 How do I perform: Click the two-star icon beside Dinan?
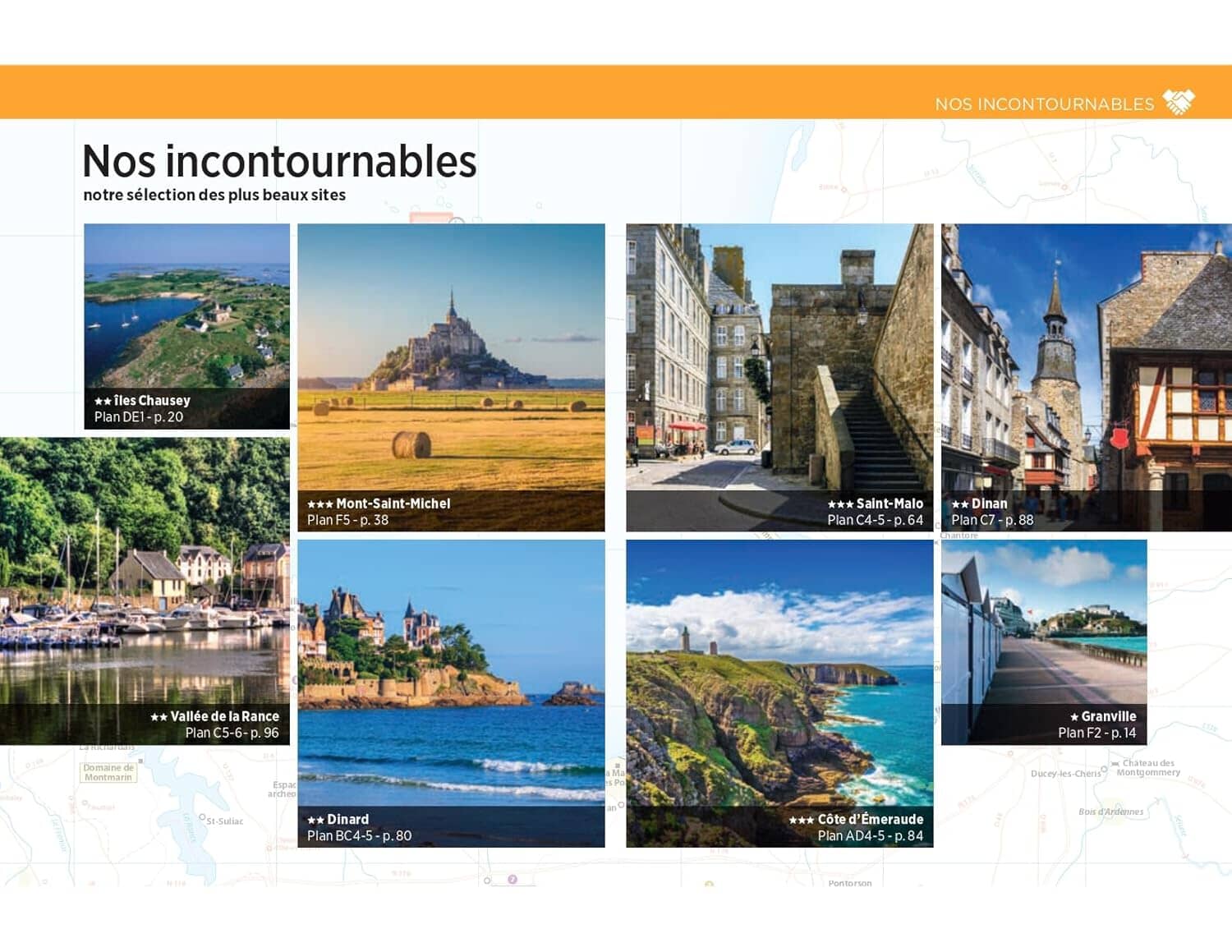coord(959,503)
